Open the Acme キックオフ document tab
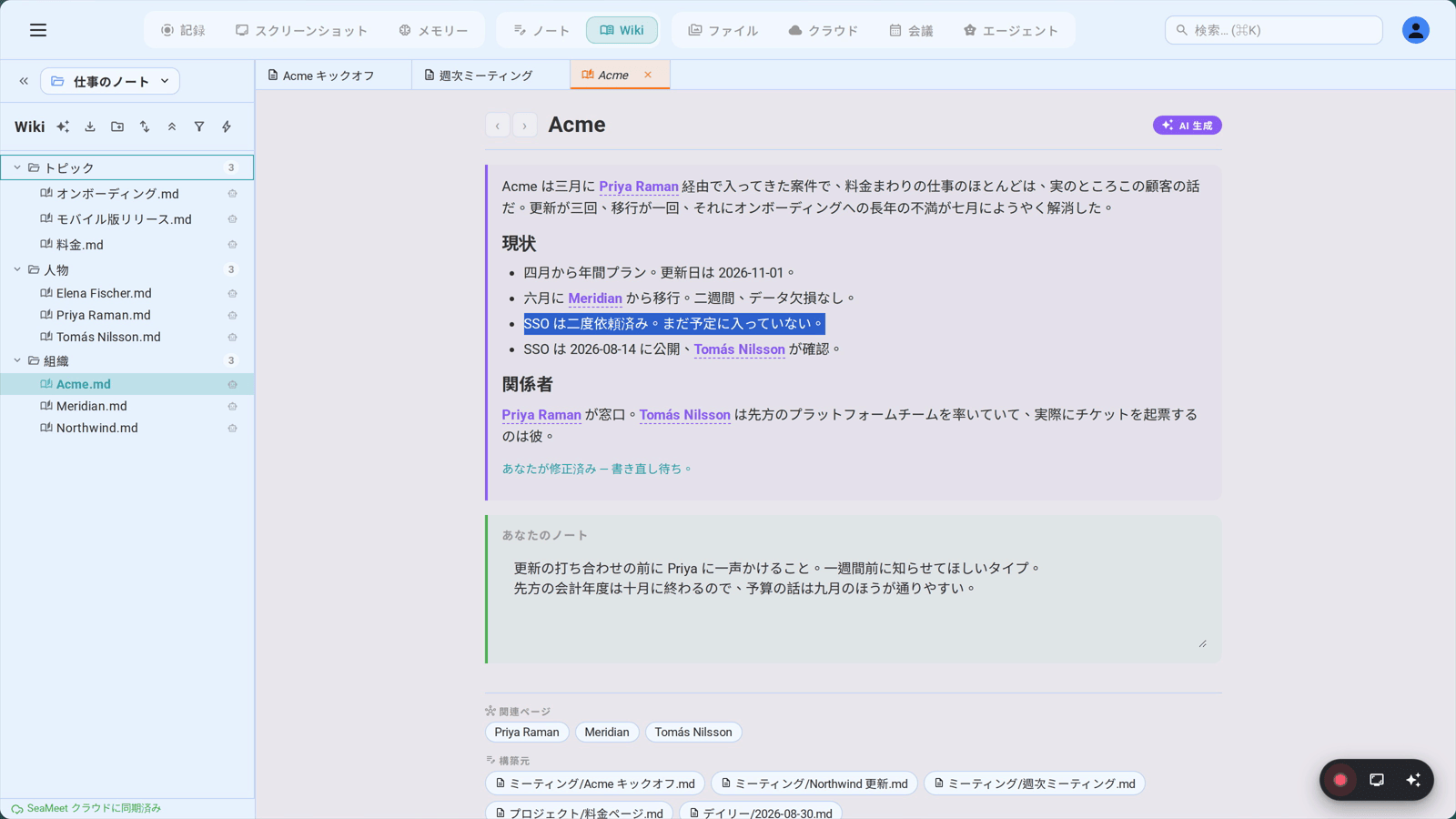This screenshot has width=1456, height=819. (x=333, y=76)
